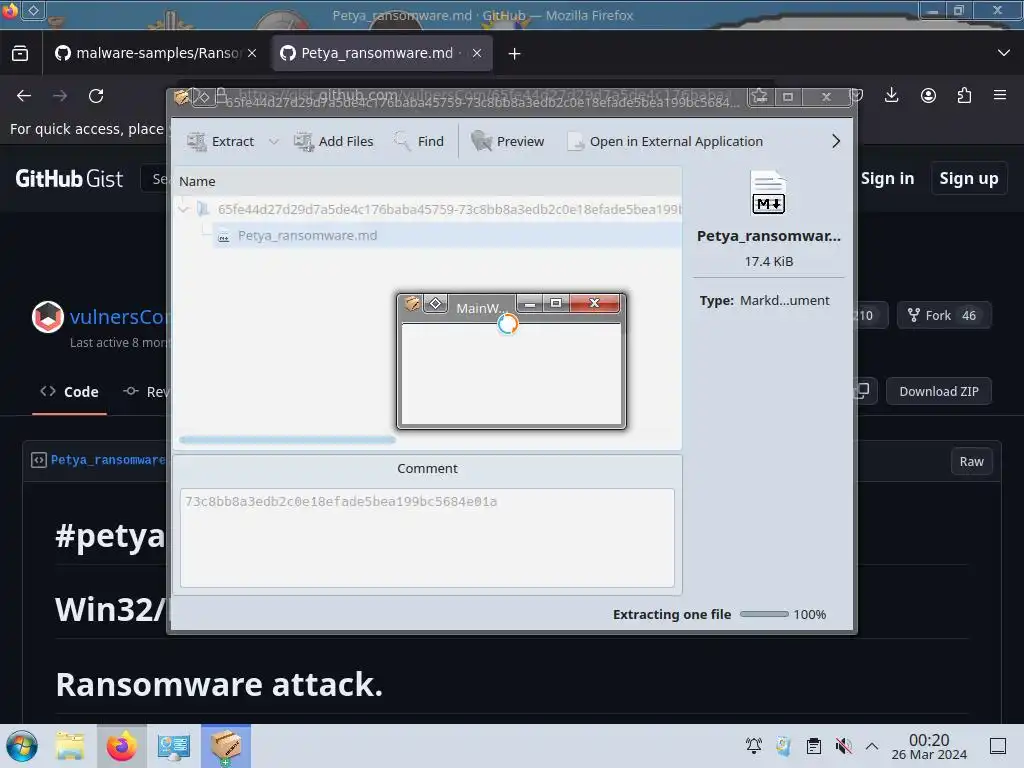Click the Add Files toolbar button

[x=333, y=141]
